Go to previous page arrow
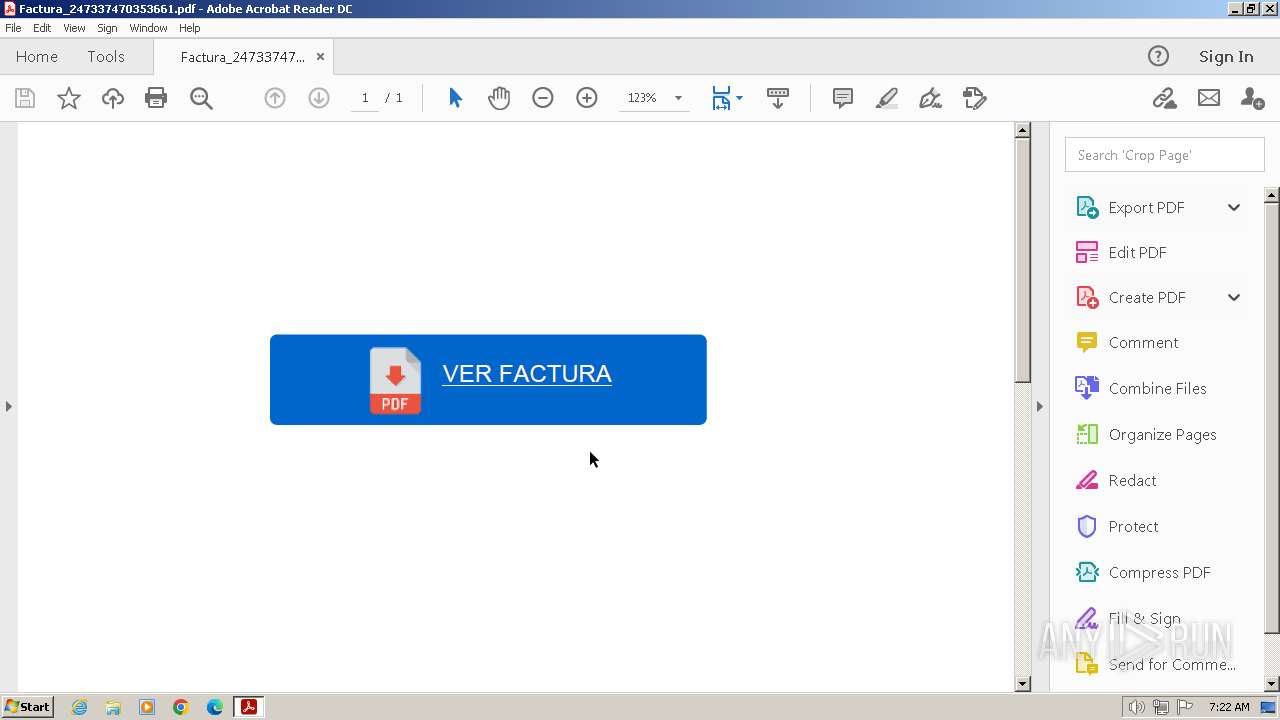 coord(275,98)
